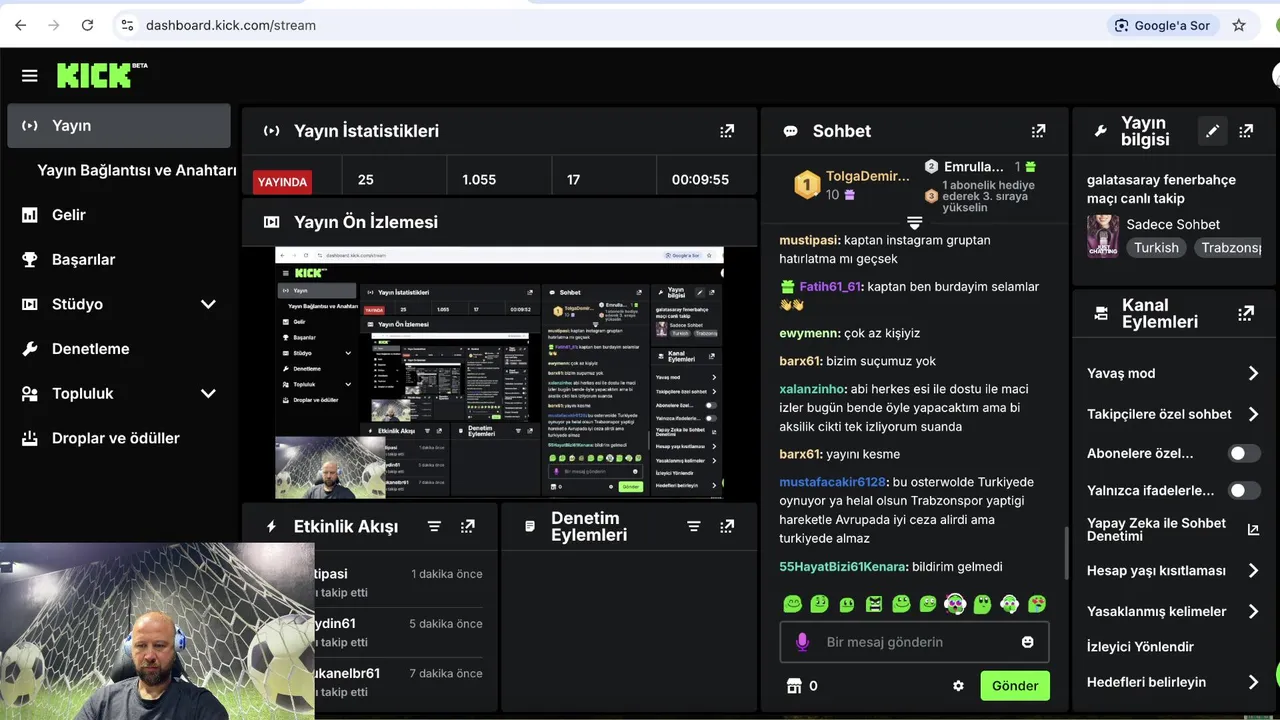Click the stream preview image
The width and height of the screenshot is (1280, 720).
tap(499, 372)
